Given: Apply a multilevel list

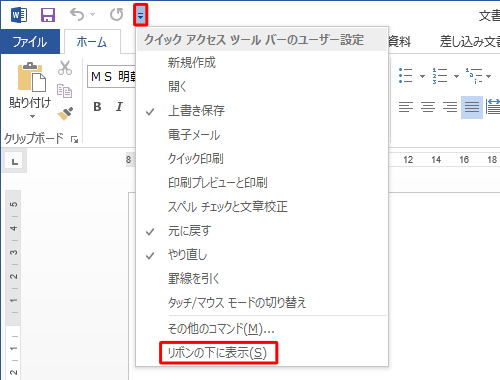Looking at the screenshot, I should 474,76.
